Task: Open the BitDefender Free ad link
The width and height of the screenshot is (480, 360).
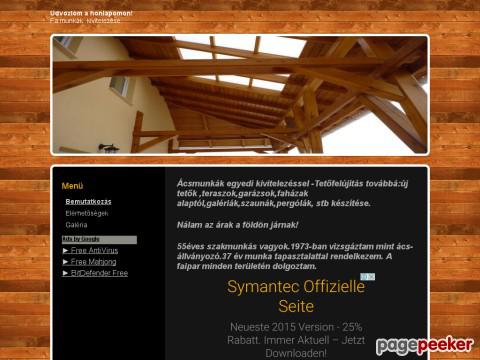Action: 99,273
